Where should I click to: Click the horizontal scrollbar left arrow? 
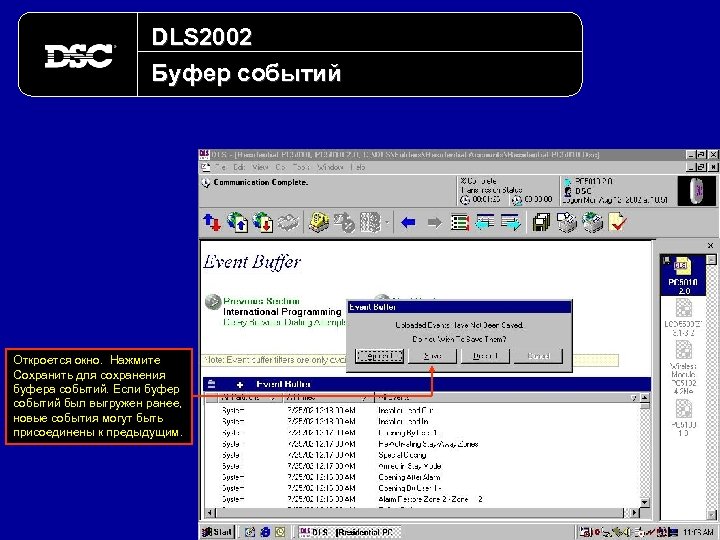click(209, 512)
